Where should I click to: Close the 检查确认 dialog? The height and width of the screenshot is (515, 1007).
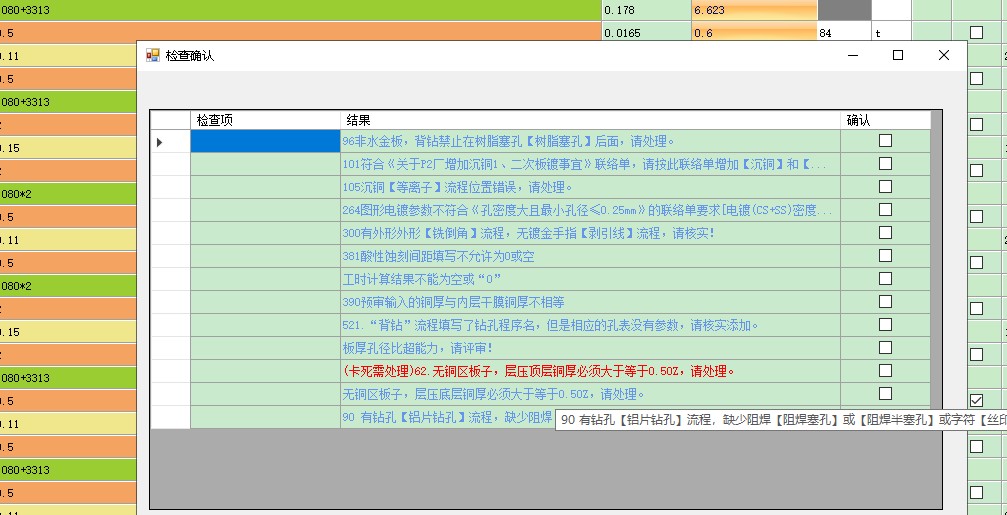coord(943,55)
